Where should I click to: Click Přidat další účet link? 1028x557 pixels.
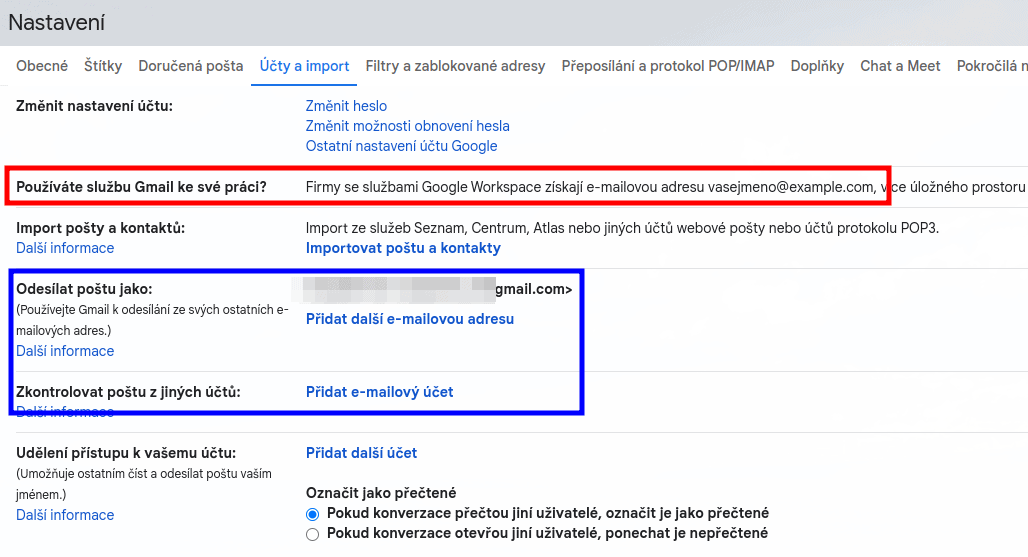pos(361,453)
